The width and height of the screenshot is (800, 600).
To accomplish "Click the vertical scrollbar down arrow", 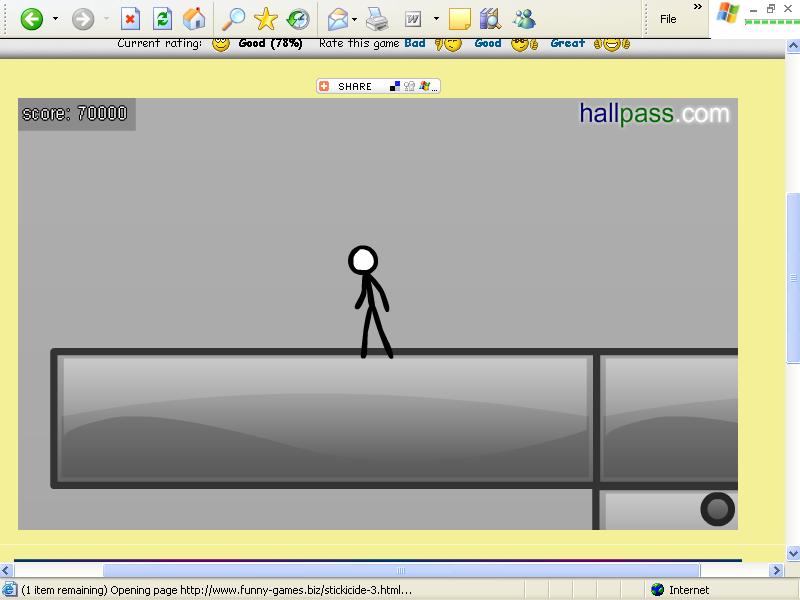I will point(793,553).
